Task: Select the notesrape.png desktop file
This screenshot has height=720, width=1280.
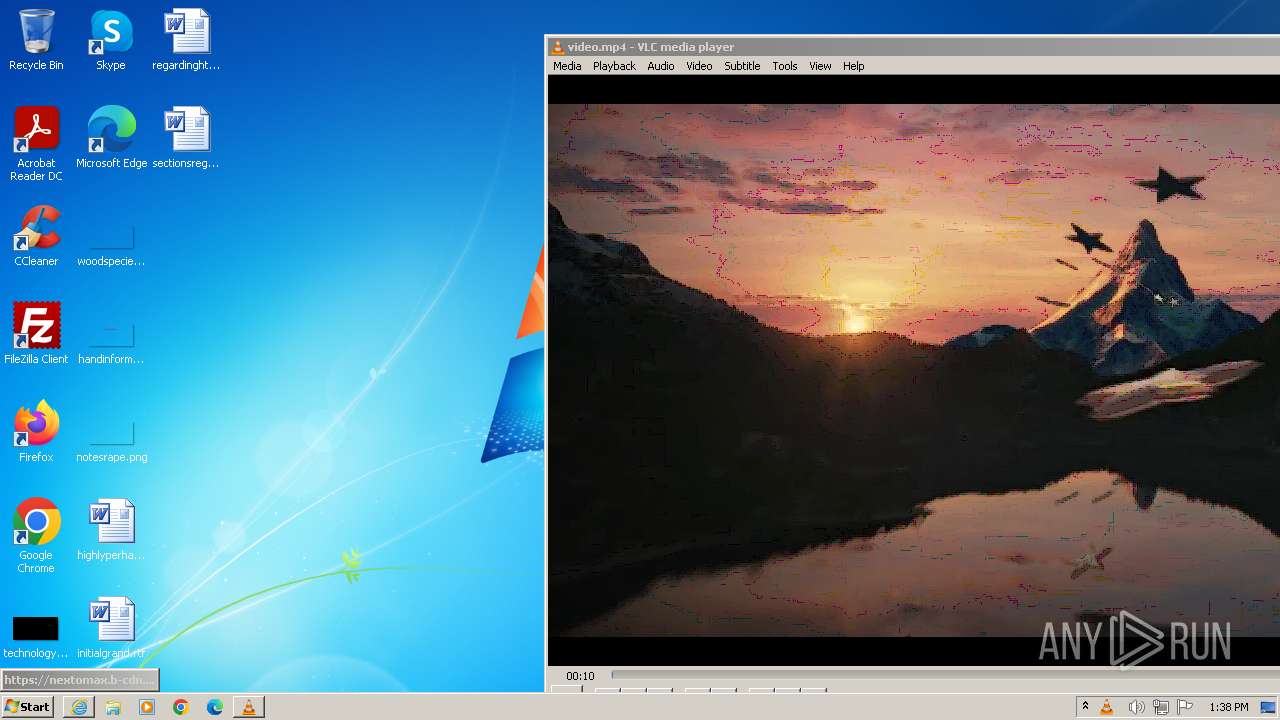Action: pos(111,442)
